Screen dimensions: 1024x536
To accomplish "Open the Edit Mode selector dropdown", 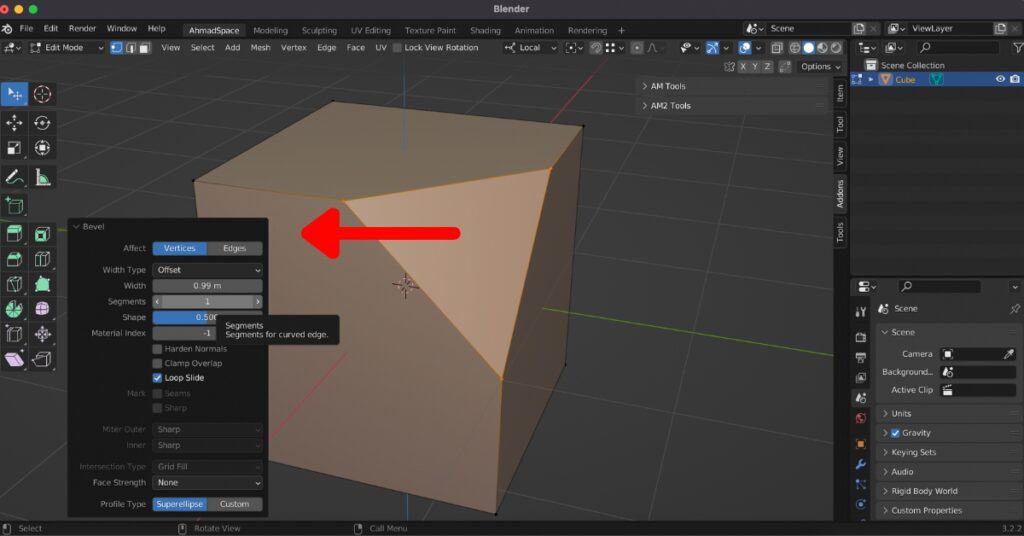I will pos(67,47).
